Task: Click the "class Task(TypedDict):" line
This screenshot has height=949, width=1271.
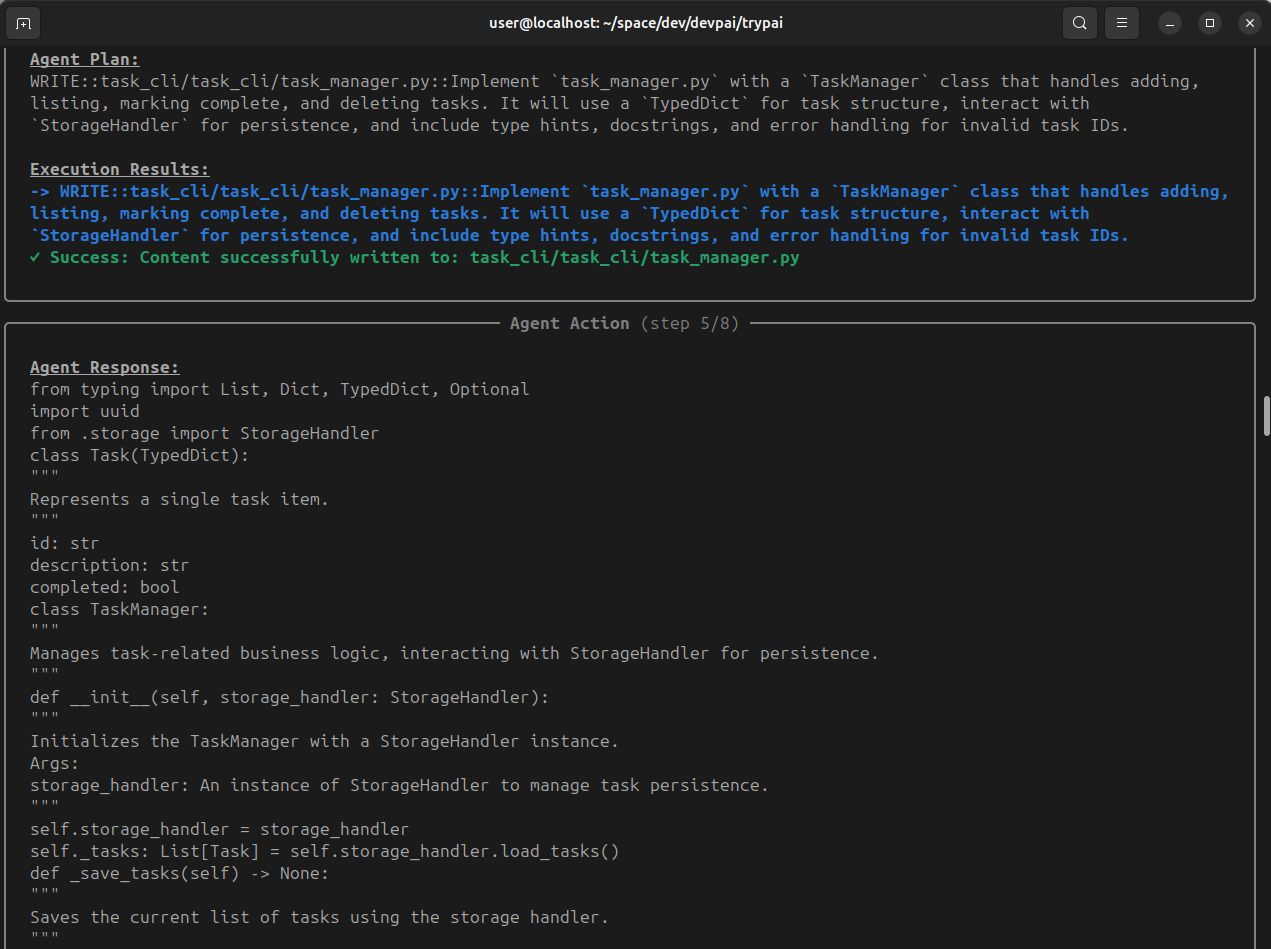Action: pyautogui.click(x=140, y=455)
